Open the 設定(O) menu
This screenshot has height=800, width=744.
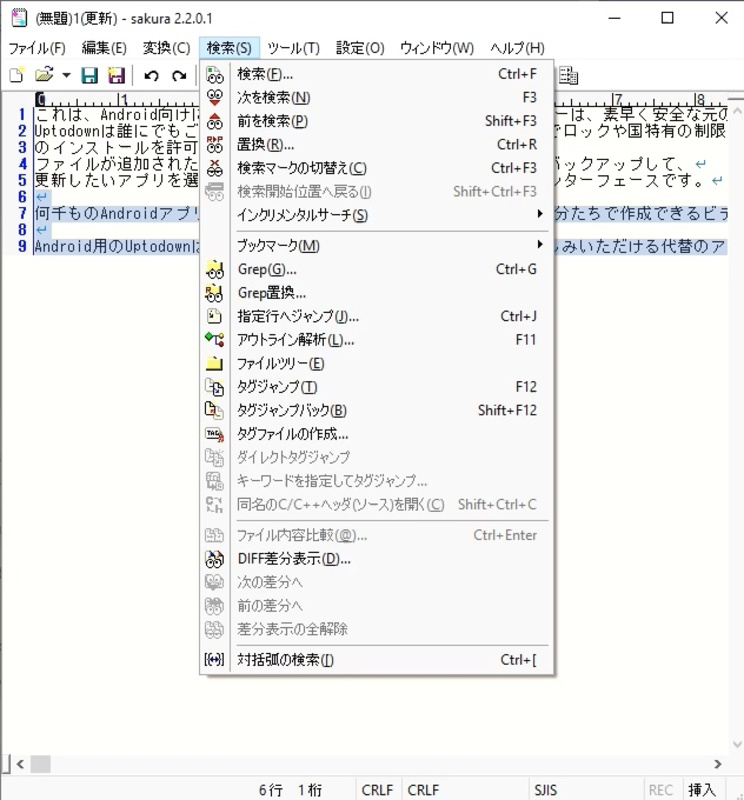coord(360,48)
